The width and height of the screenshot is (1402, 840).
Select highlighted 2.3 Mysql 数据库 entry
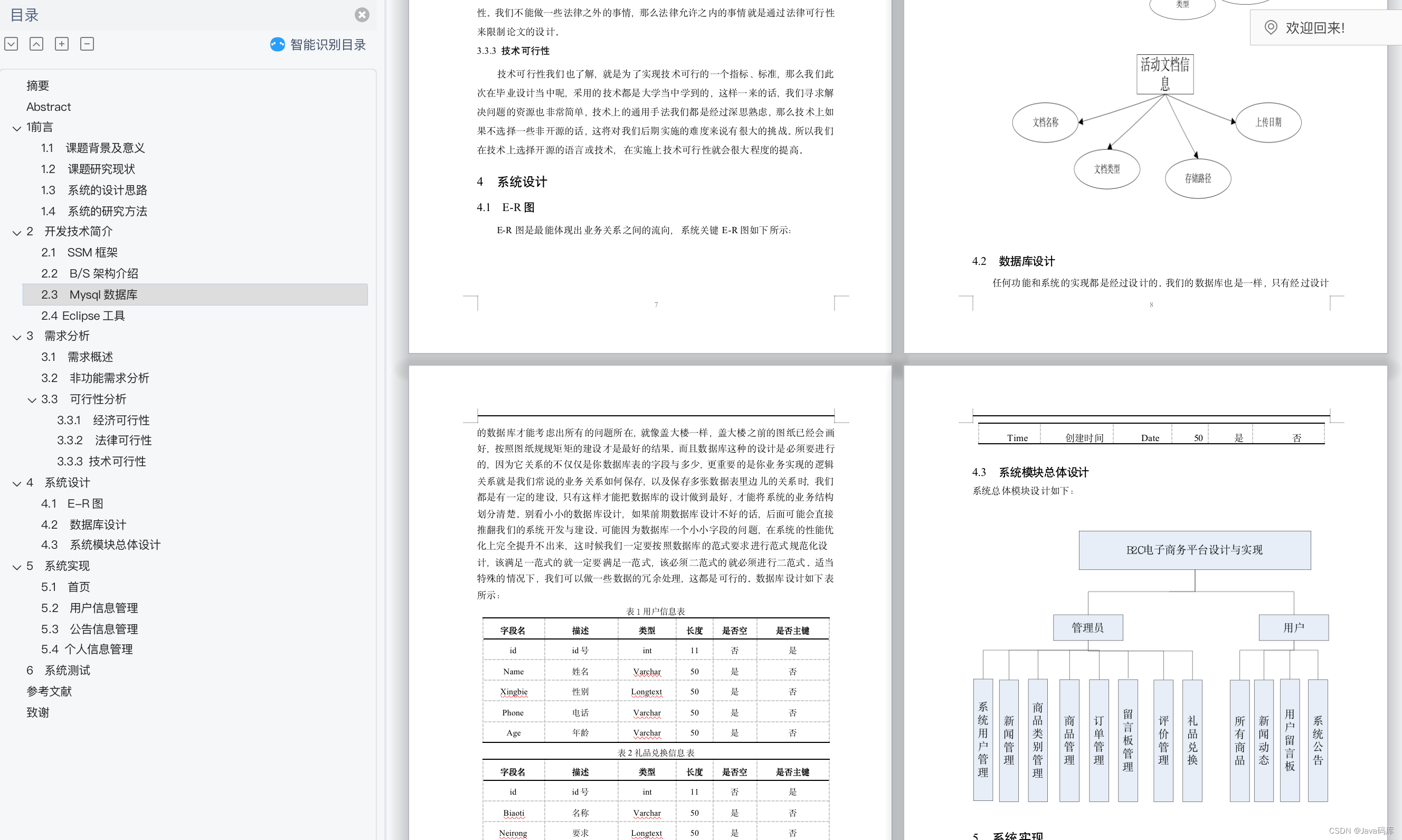click(x=195, y=294)
